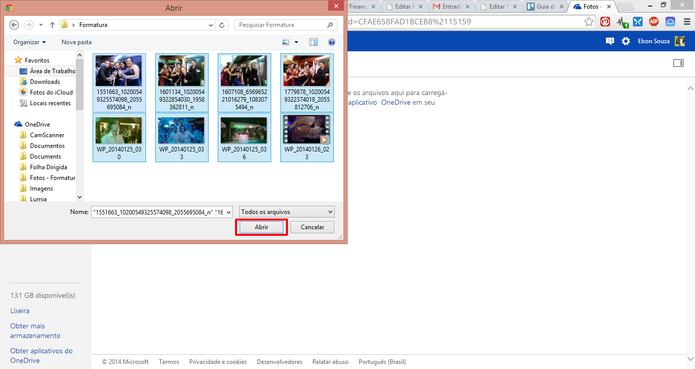This screenshot has width=695, height=369.
Task: Select photo 1551663_1020054...695084_n
Action: point(119,82)
